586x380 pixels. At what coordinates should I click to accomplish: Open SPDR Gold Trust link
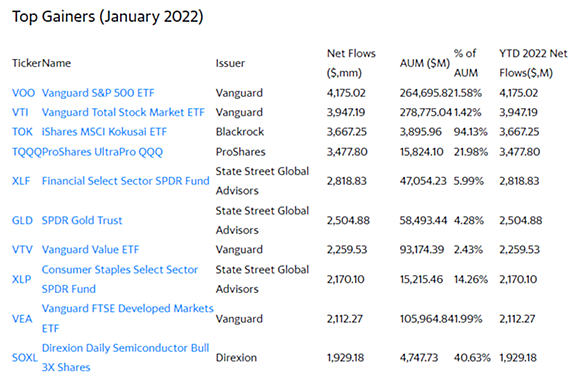tap(82, 220)
